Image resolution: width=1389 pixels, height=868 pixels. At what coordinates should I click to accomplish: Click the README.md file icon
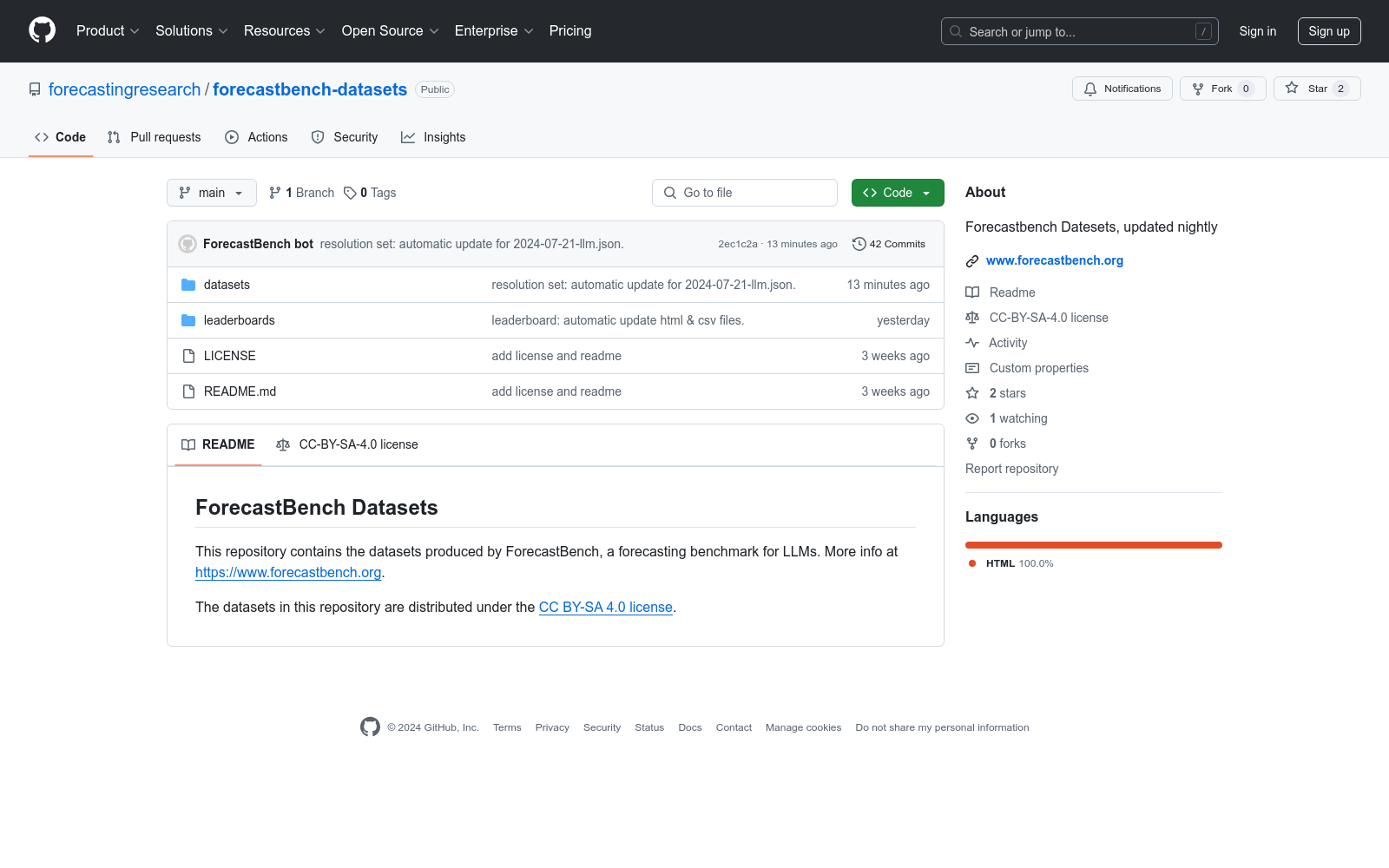(188, 391)
